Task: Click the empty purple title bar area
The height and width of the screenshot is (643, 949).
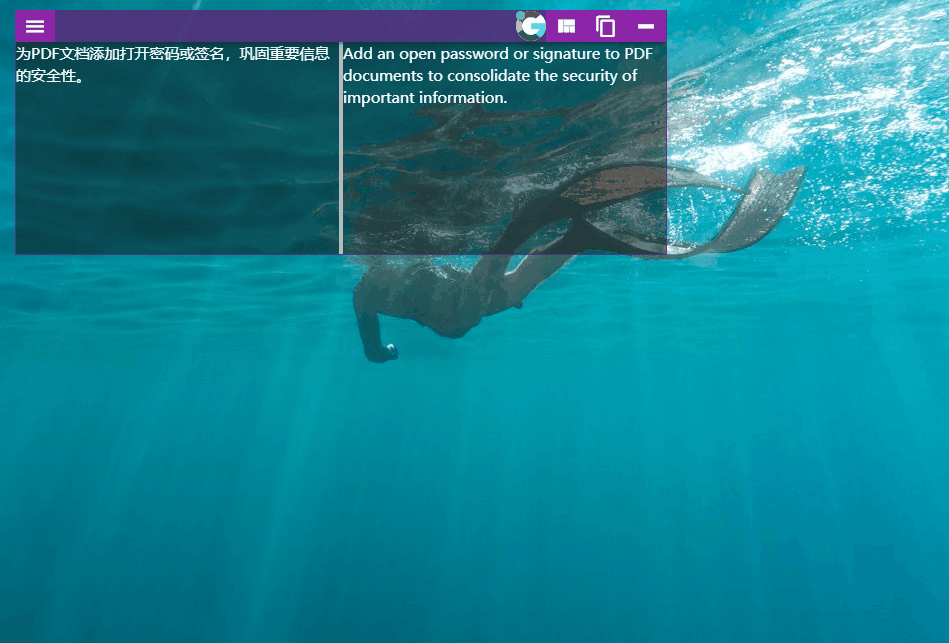Action: click(x=280, y=26)
